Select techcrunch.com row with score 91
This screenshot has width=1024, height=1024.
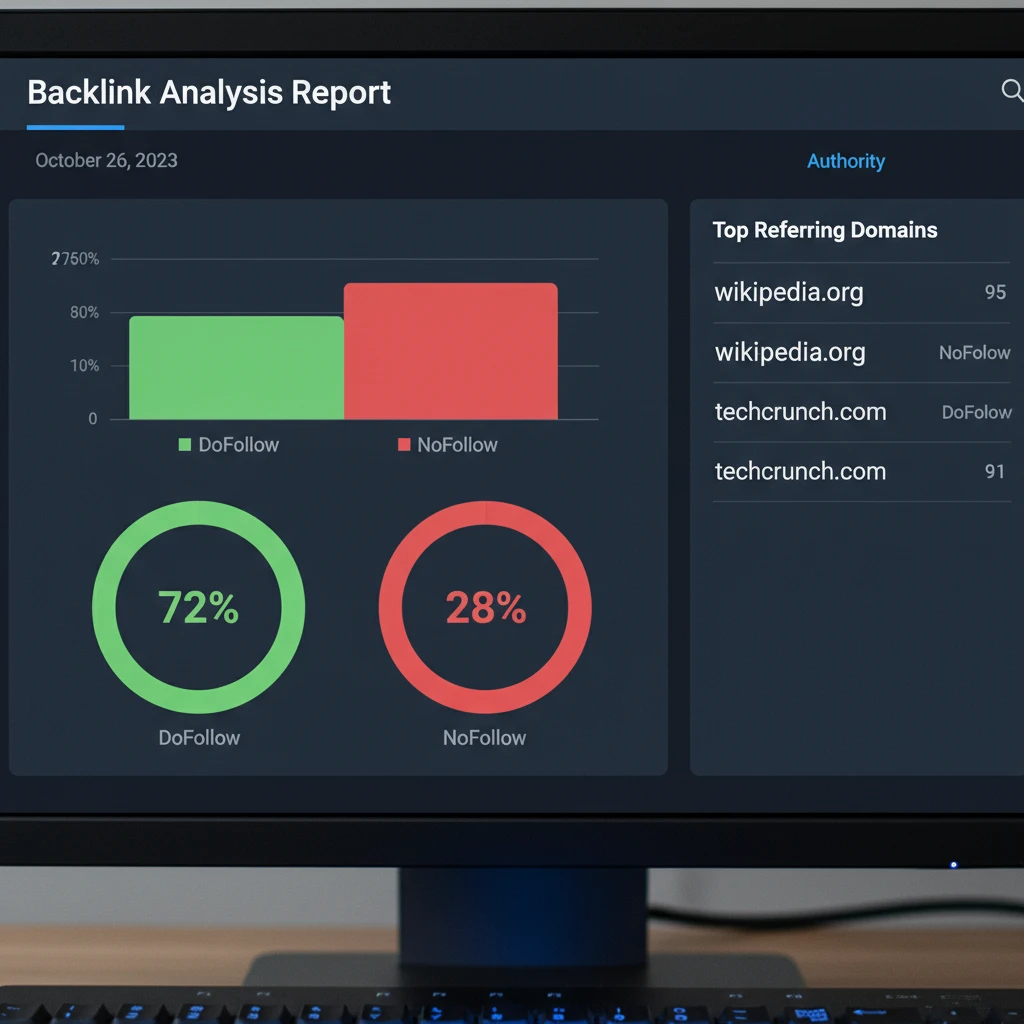[800, 472]
